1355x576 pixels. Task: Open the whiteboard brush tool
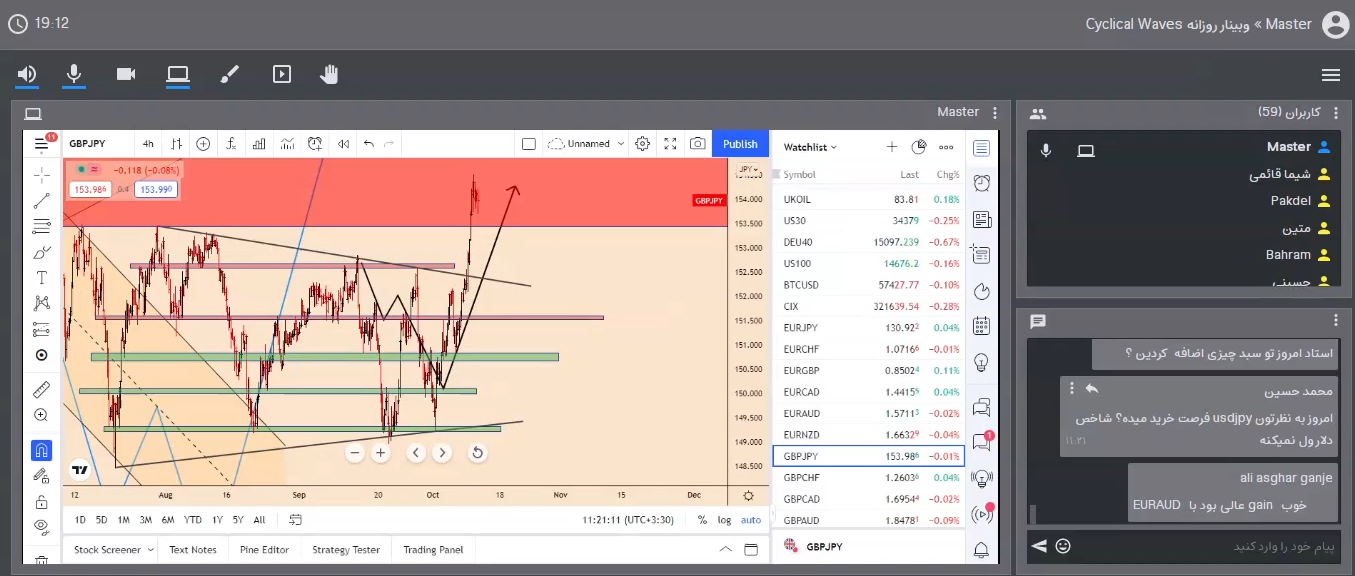(x=230, y=74)
